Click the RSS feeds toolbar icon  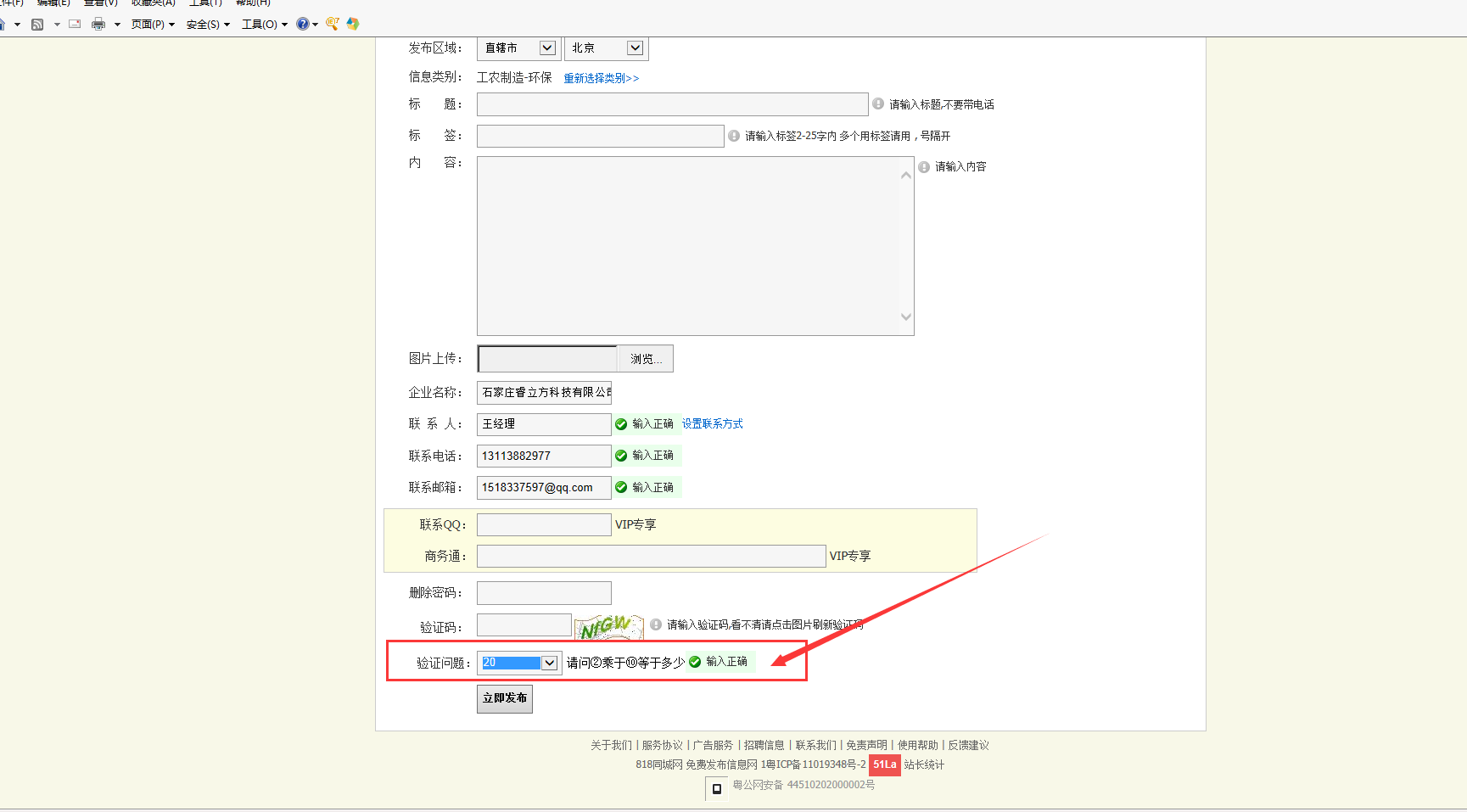pyautogui.click(x=37, y=25)
